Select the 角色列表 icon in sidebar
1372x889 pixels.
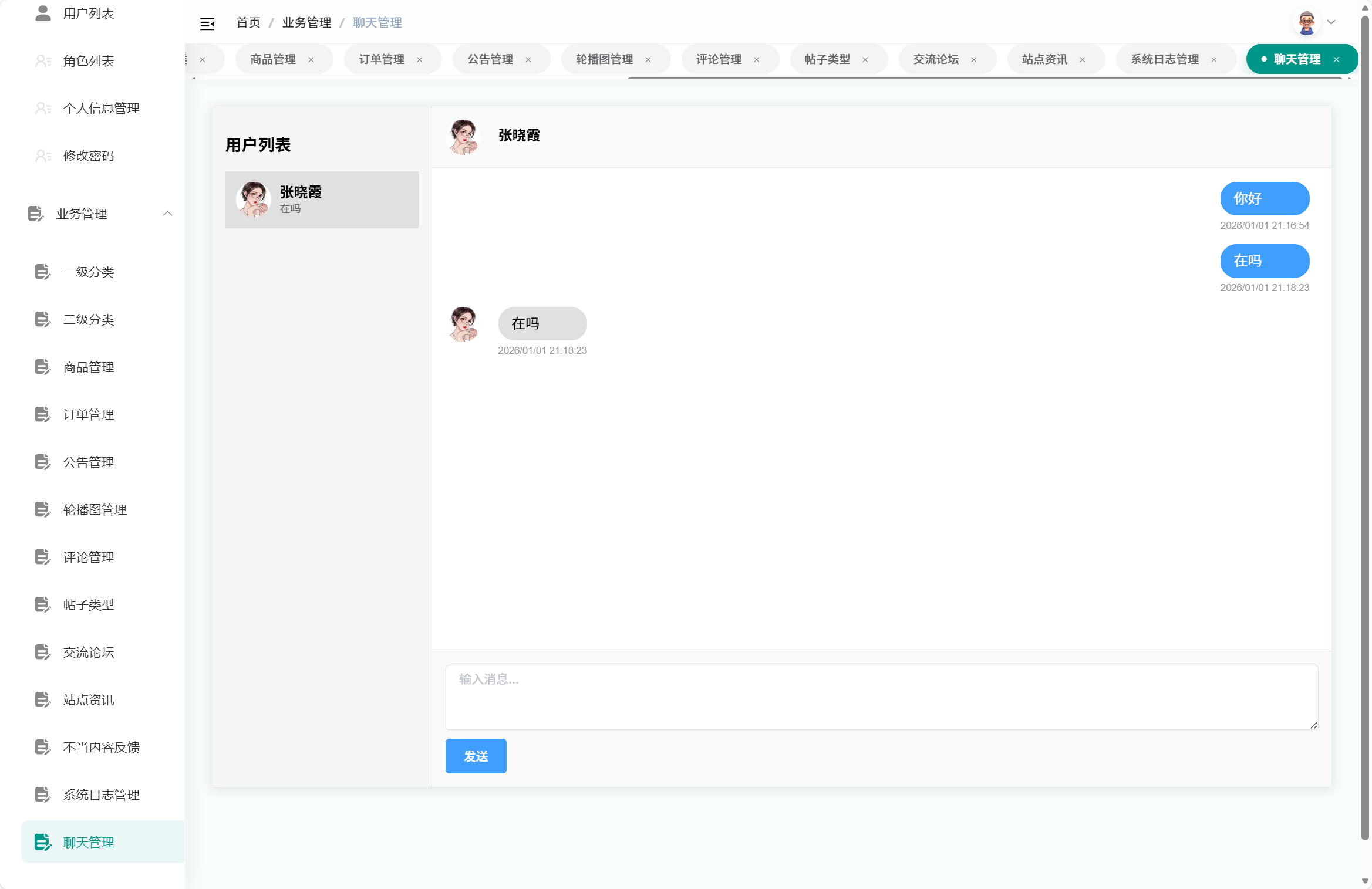[x=42, y=60]
